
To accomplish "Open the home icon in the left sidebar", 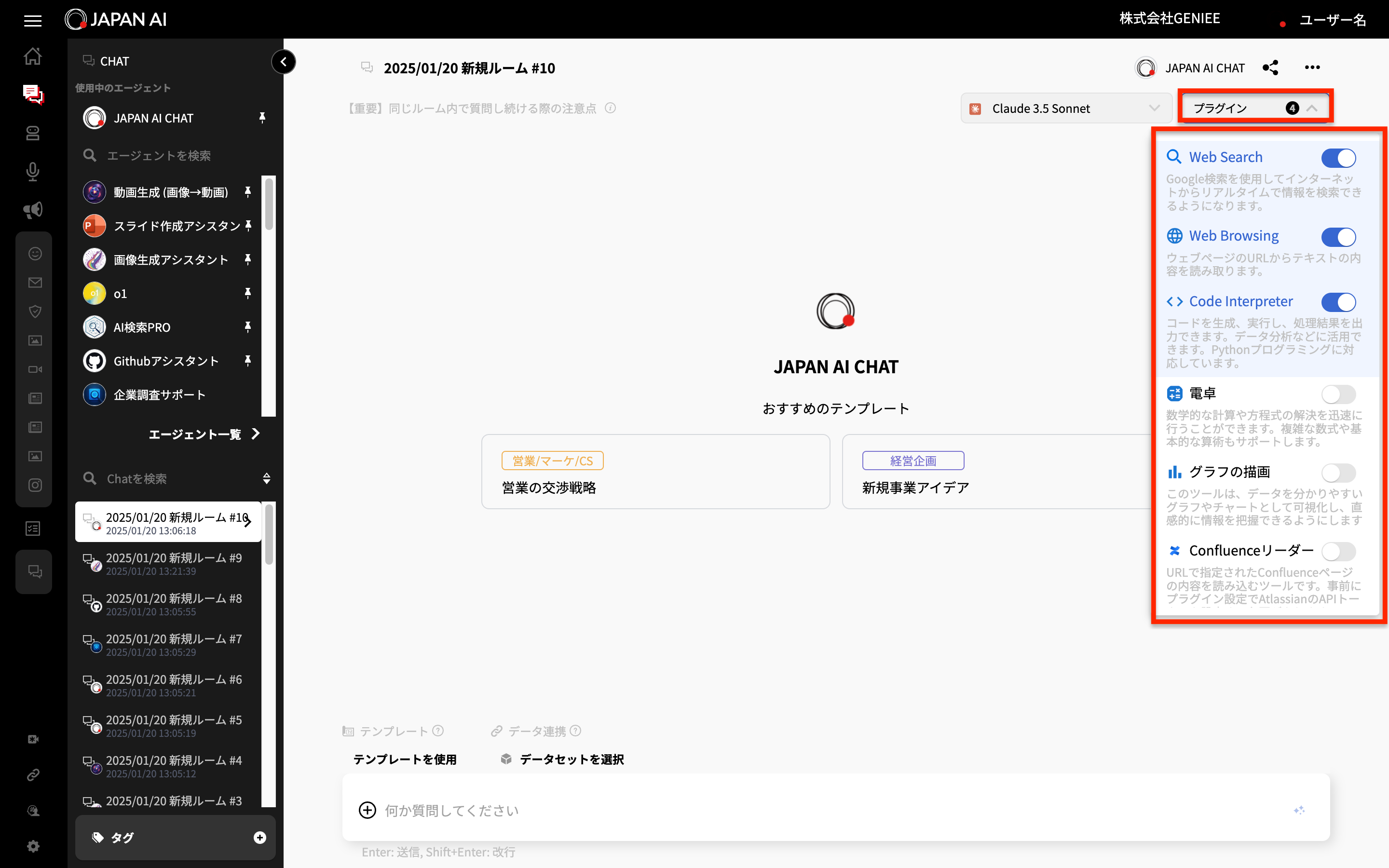I will coord(33,55).
